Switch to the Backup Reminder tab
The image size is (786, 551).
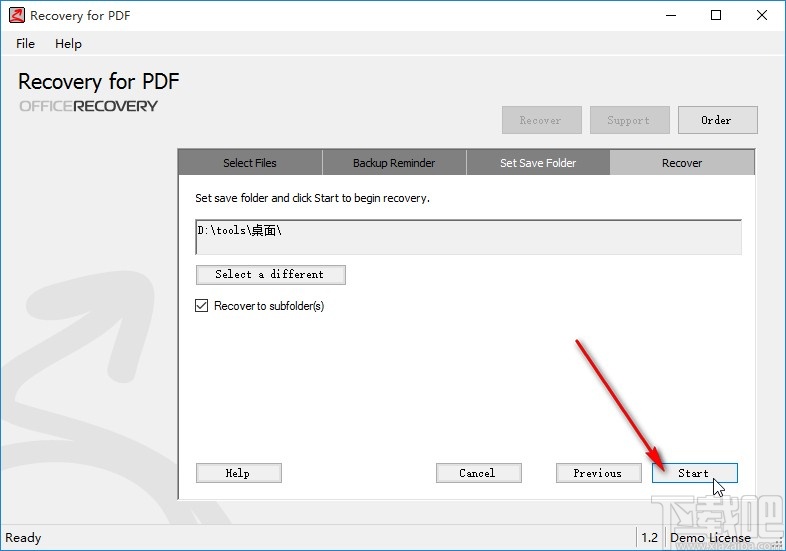pyautogui.click(x=394, y=162)
